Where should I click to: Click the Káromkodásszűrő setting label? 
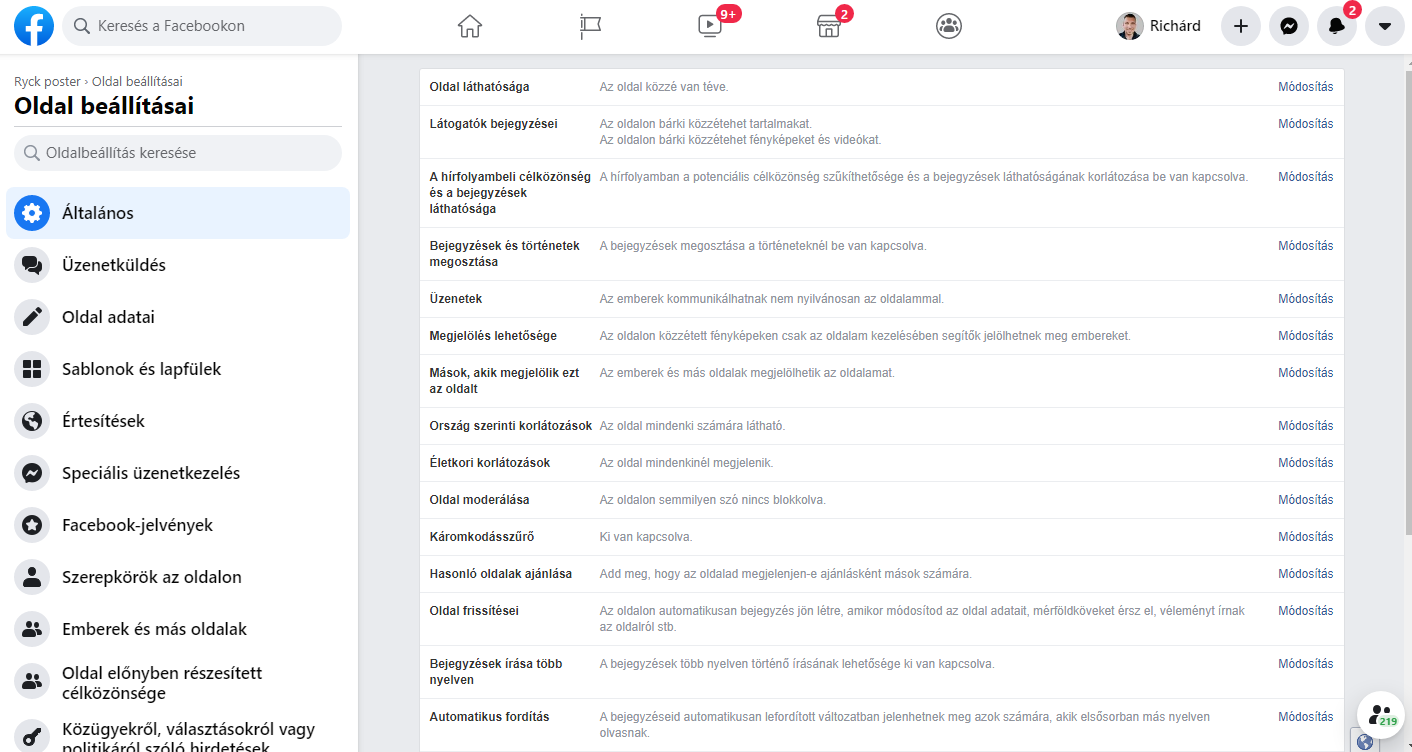[x=482, y=537]
